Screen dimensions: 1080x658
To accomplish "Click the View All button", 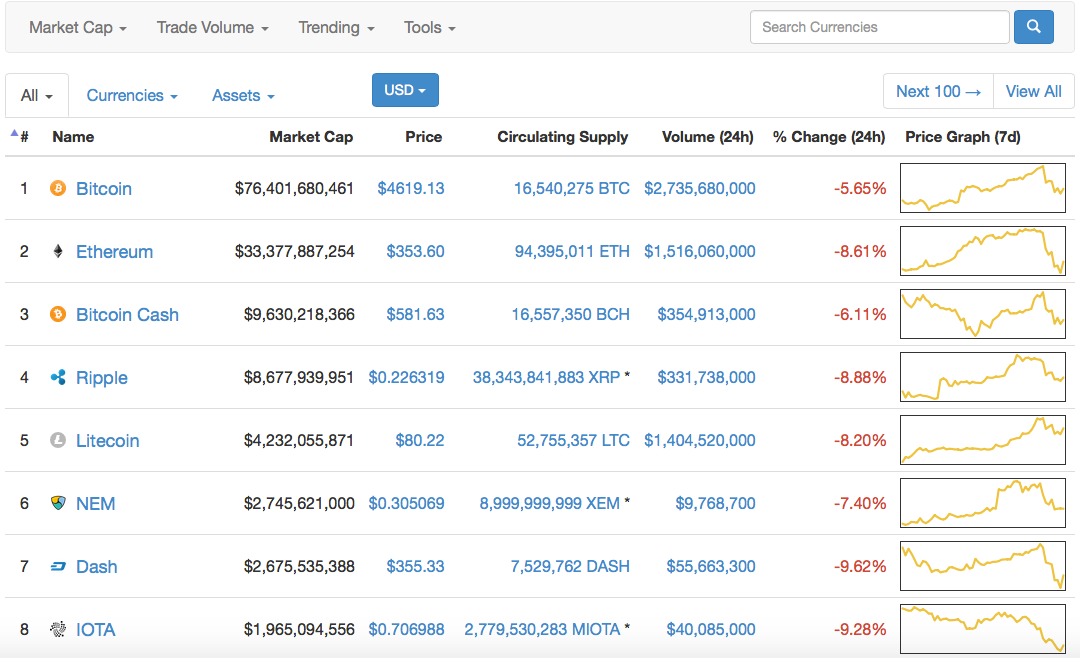I will tap(1033, 91).
